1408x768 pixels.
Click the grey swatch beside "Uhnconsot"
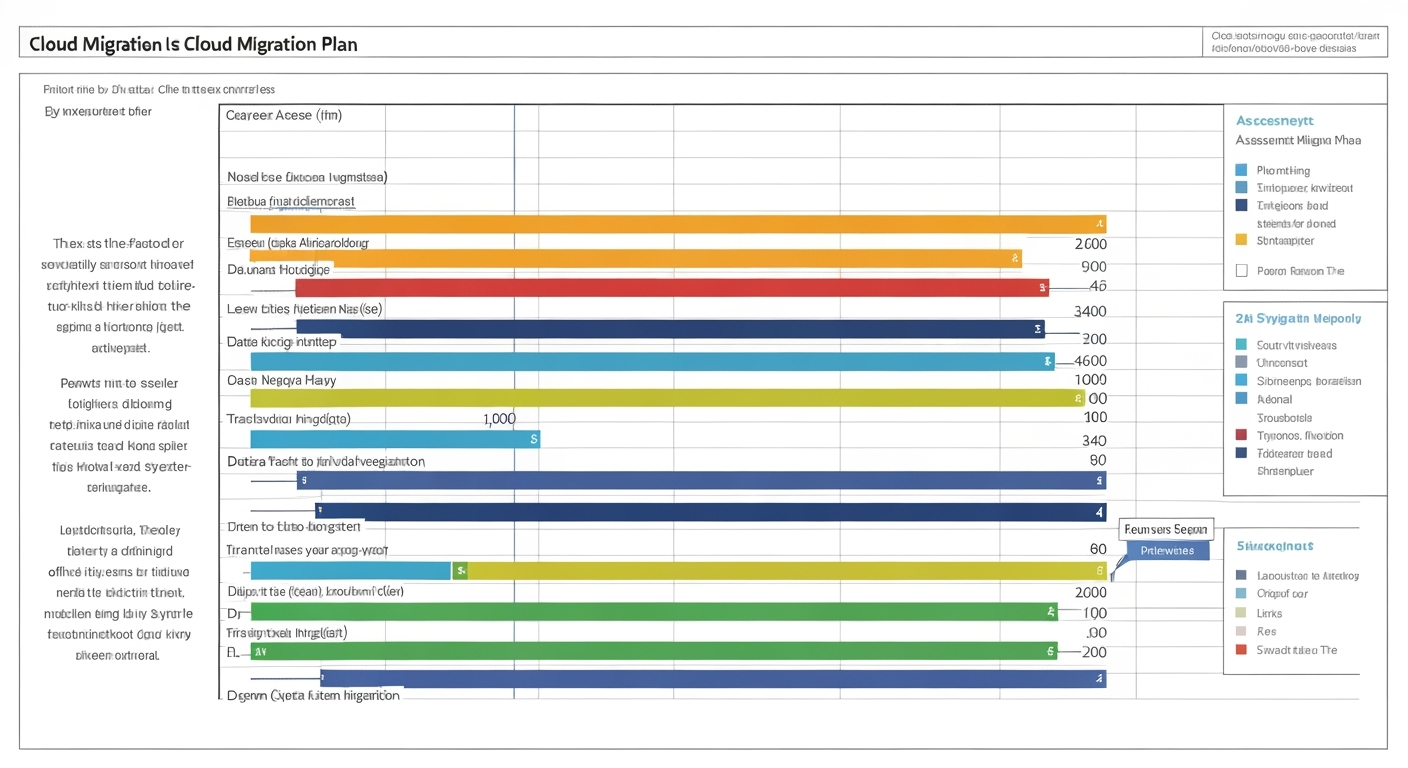click(1242, 362)
